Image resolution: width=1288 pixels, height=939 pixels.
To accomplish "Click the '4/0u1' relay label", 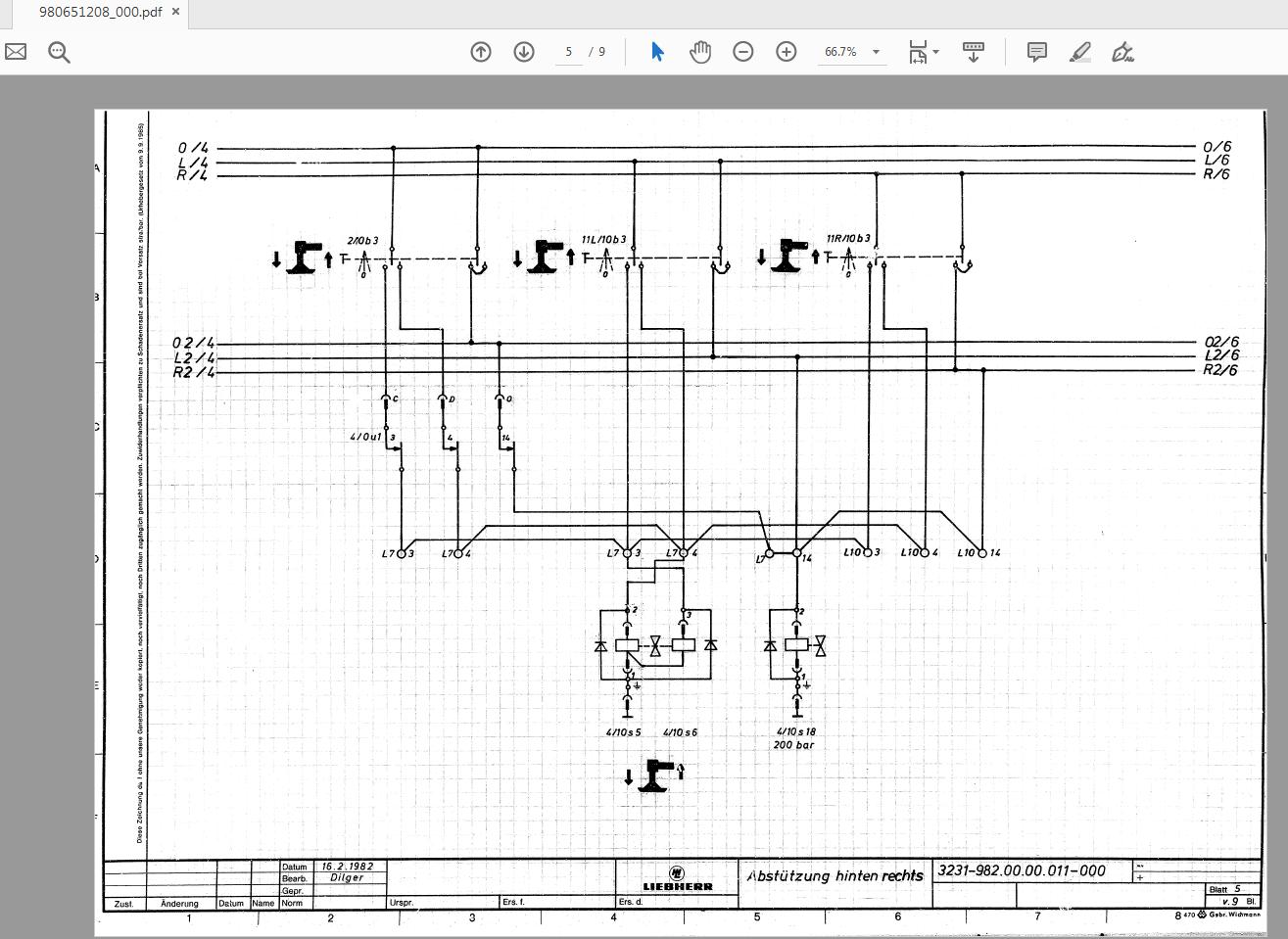I will (x=365, y=437).
